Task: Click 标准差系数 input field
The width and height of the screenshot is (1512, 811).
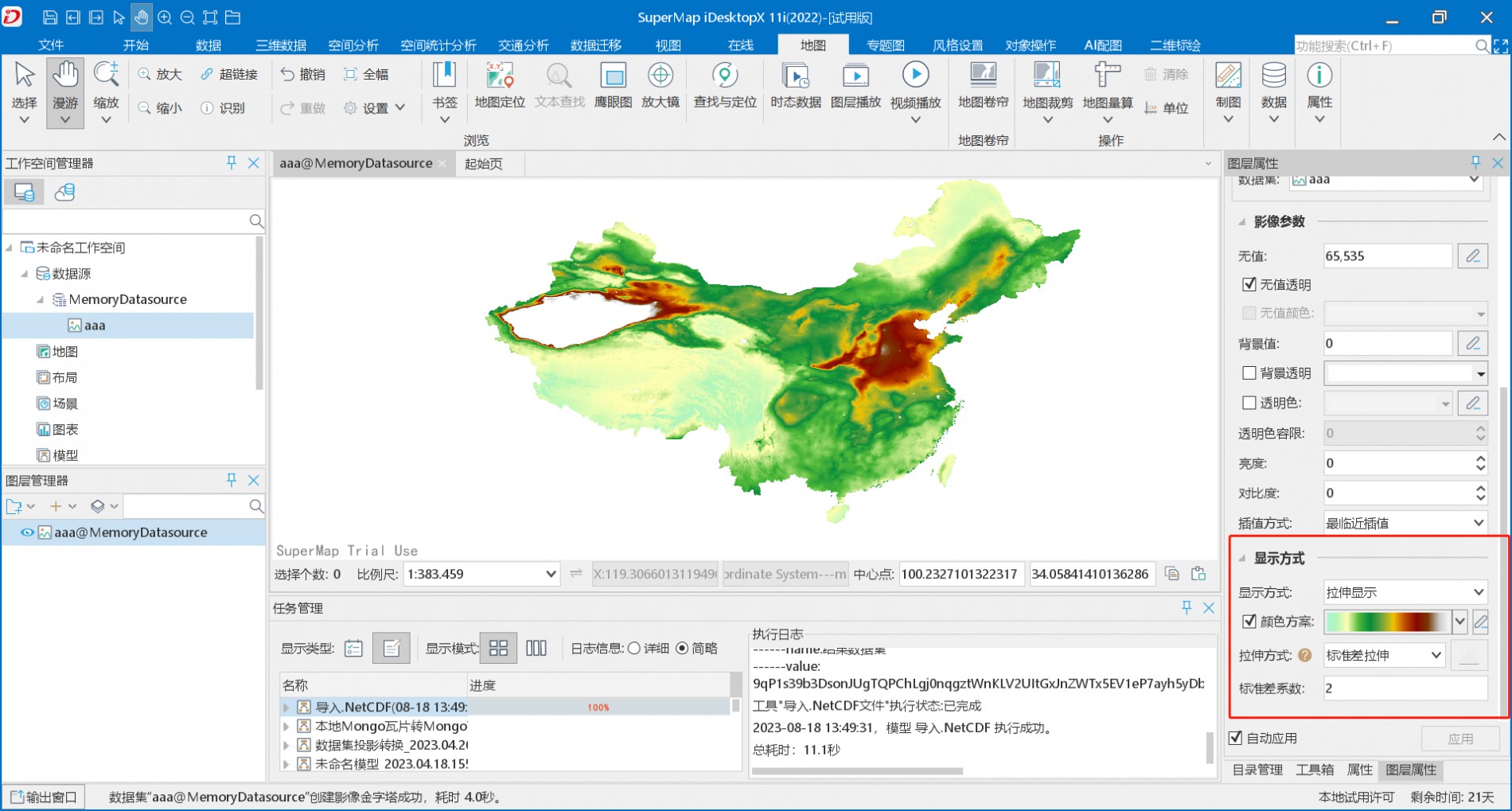Action: 1405,688
